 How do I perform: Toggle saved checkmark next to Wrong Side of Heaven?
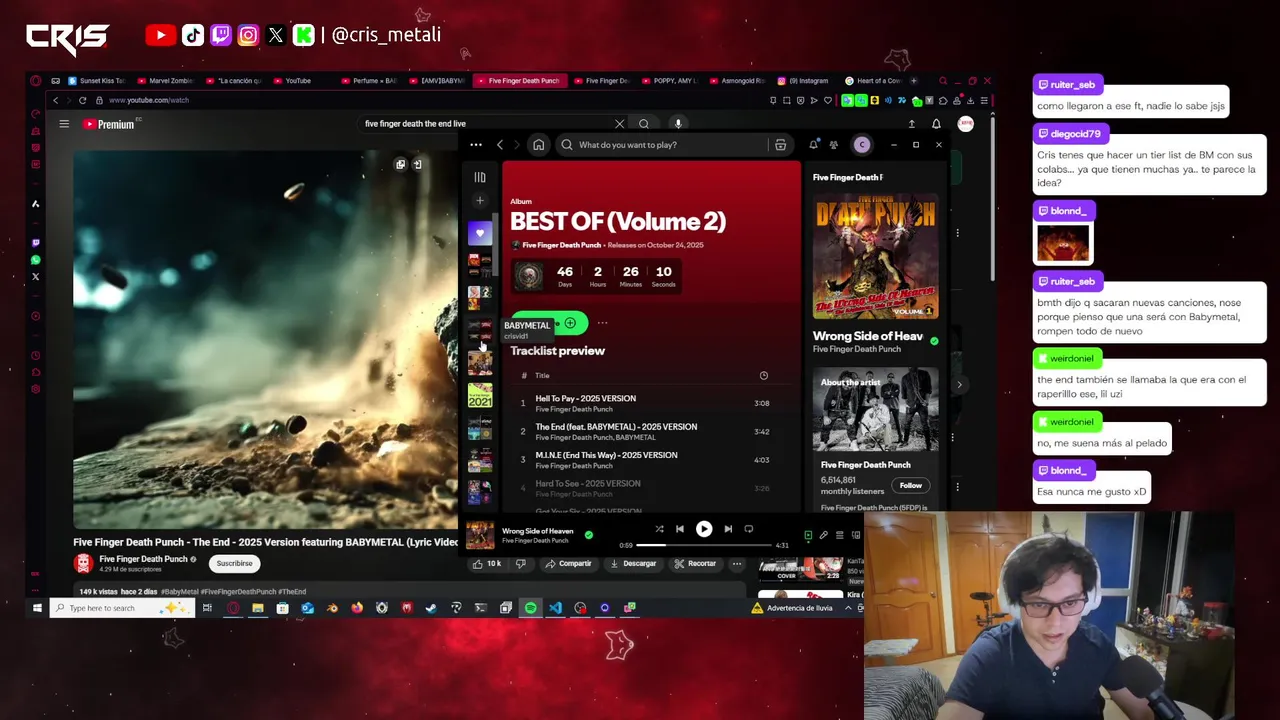(588, 535)
